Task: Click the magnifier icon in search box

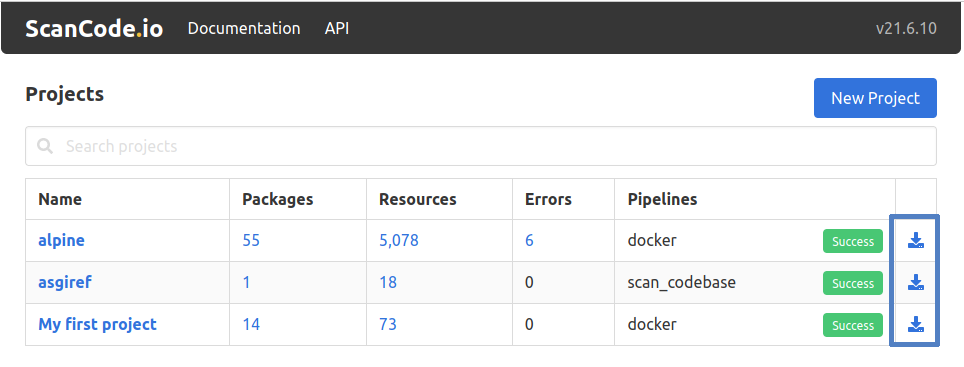Action: pyautogui.click(x=45, y=146)
